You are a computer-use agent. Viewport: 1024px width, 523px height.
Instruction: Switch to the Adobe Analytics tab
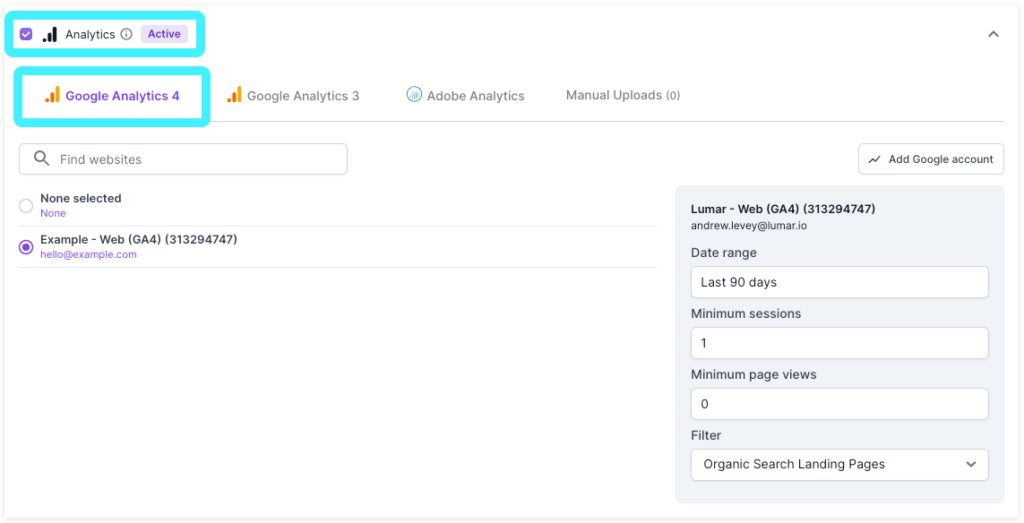475,96
